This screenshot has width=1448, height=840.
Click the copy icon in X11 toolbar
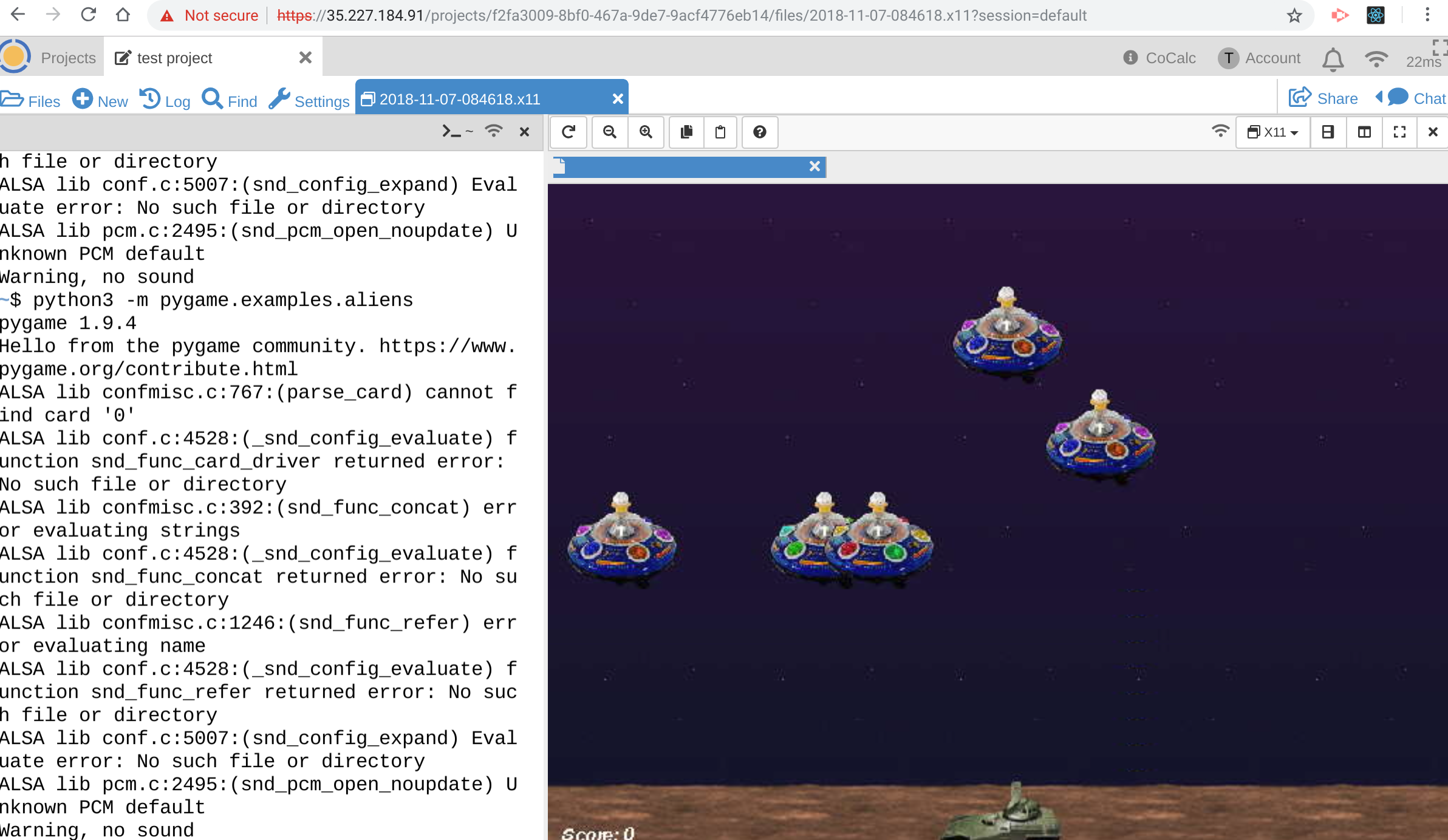(687, 132)
